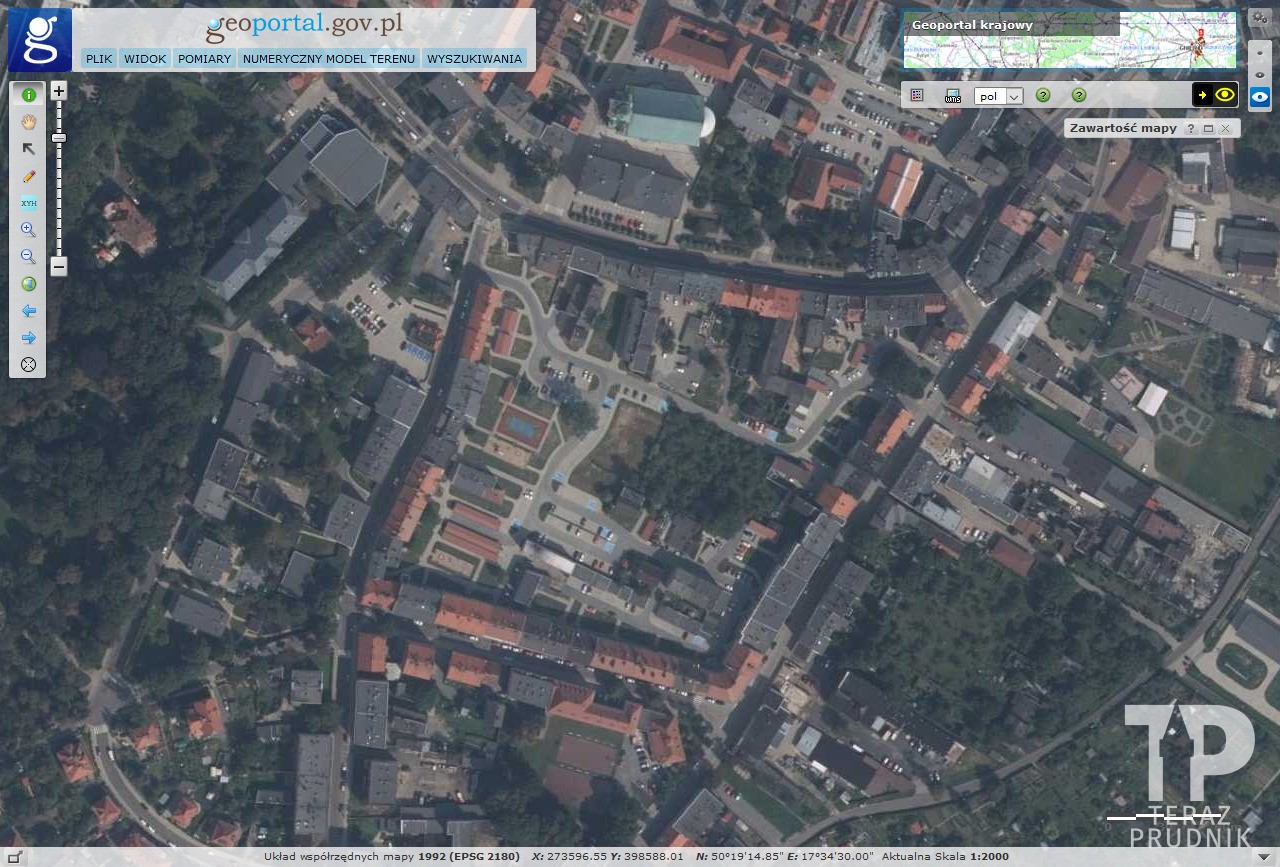Open the gears settings icon
Viewport: 1280px width, 867px height.
click(1259, 18)
